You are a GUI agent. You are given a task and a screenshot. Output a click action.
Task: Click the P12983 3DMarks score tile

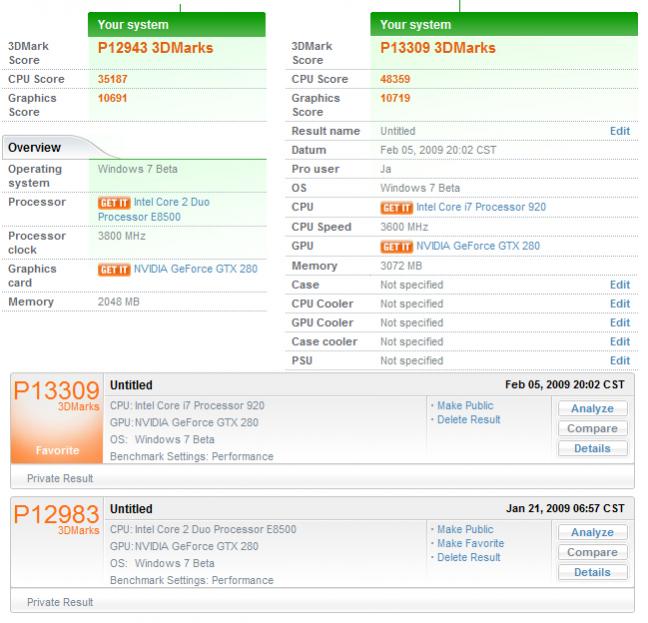57,542
